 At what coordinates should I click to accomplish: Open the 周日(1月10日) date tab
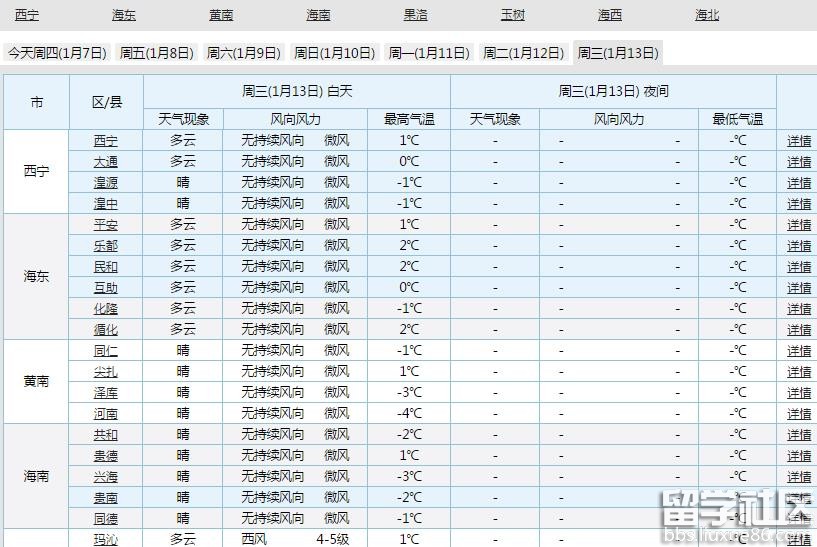[334, 53]
